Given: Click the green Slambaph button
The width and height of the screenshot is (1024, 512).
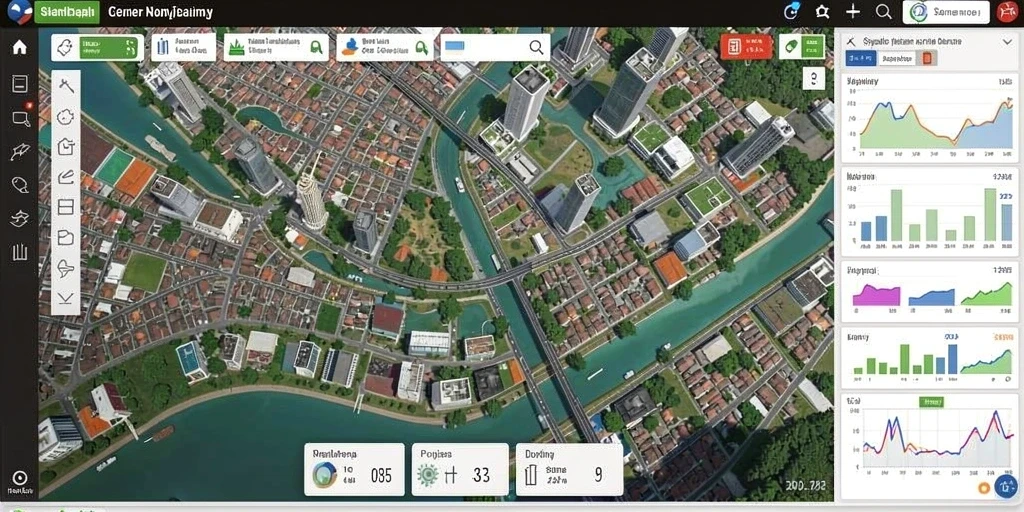Looking at the screenshot, I should [x=67, y=12].
